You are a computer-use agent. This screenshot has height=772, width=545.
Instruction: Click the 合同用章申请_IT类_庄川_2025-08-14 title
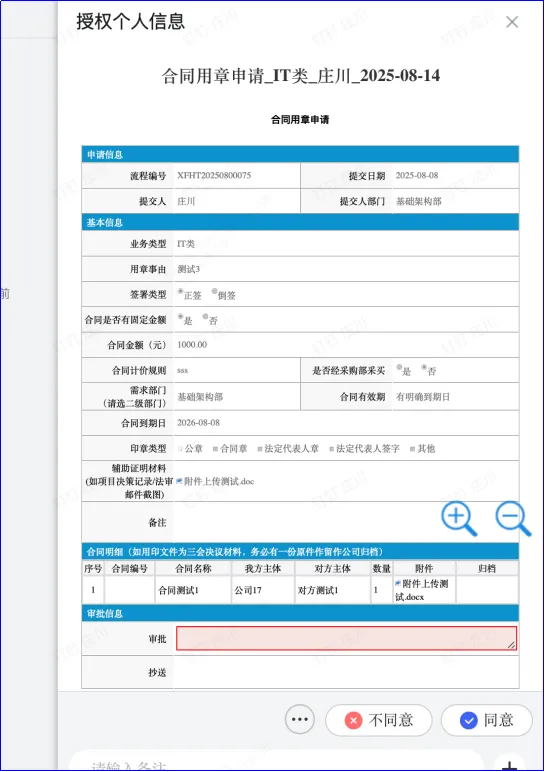click(301, 76)
